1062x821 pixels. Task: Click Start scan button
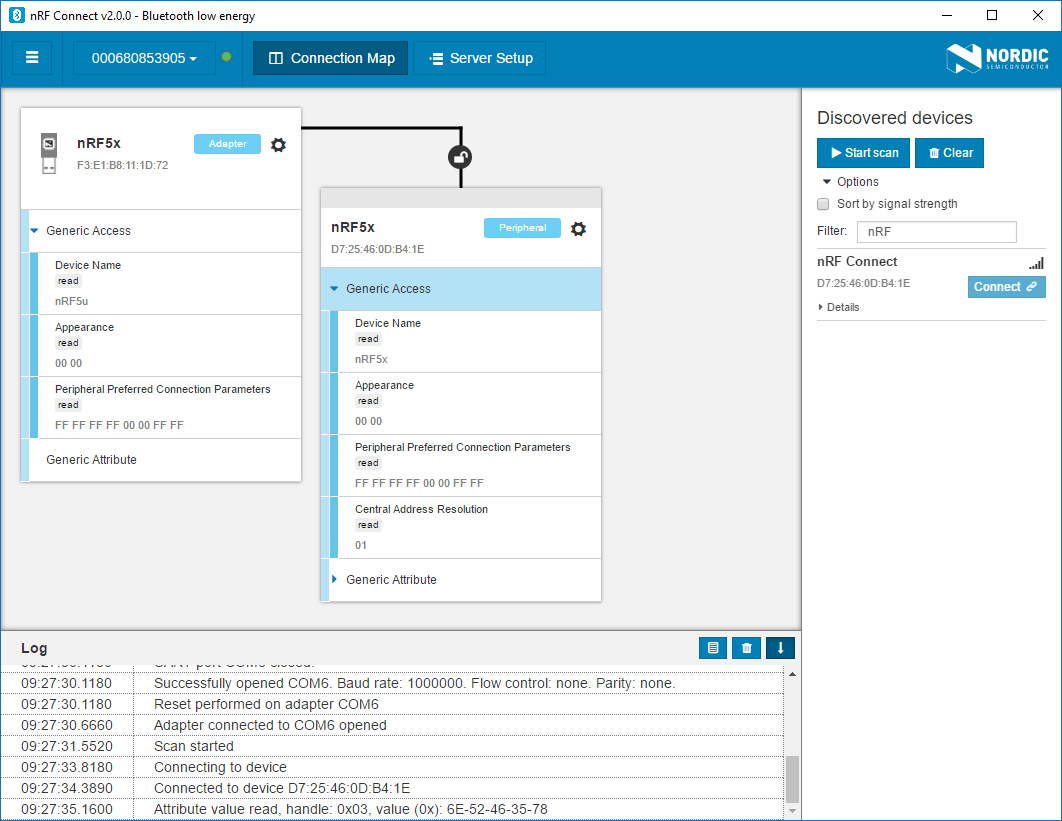864,153
